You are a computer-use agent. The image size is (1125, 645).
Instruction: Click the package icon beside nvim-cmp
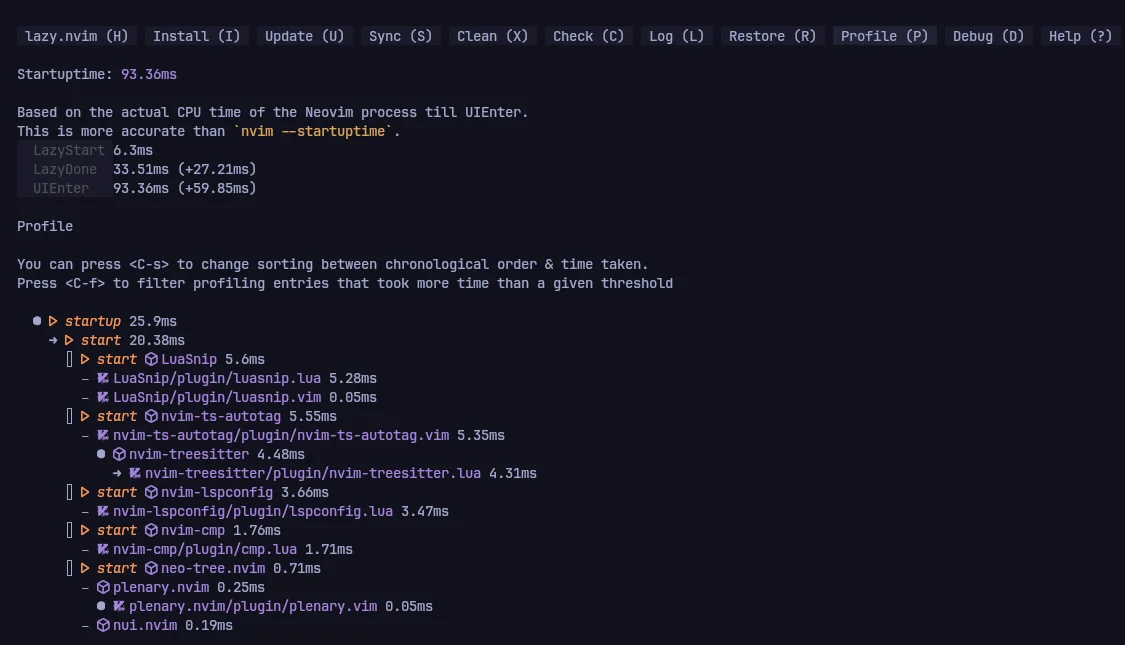tap(151, 530)
